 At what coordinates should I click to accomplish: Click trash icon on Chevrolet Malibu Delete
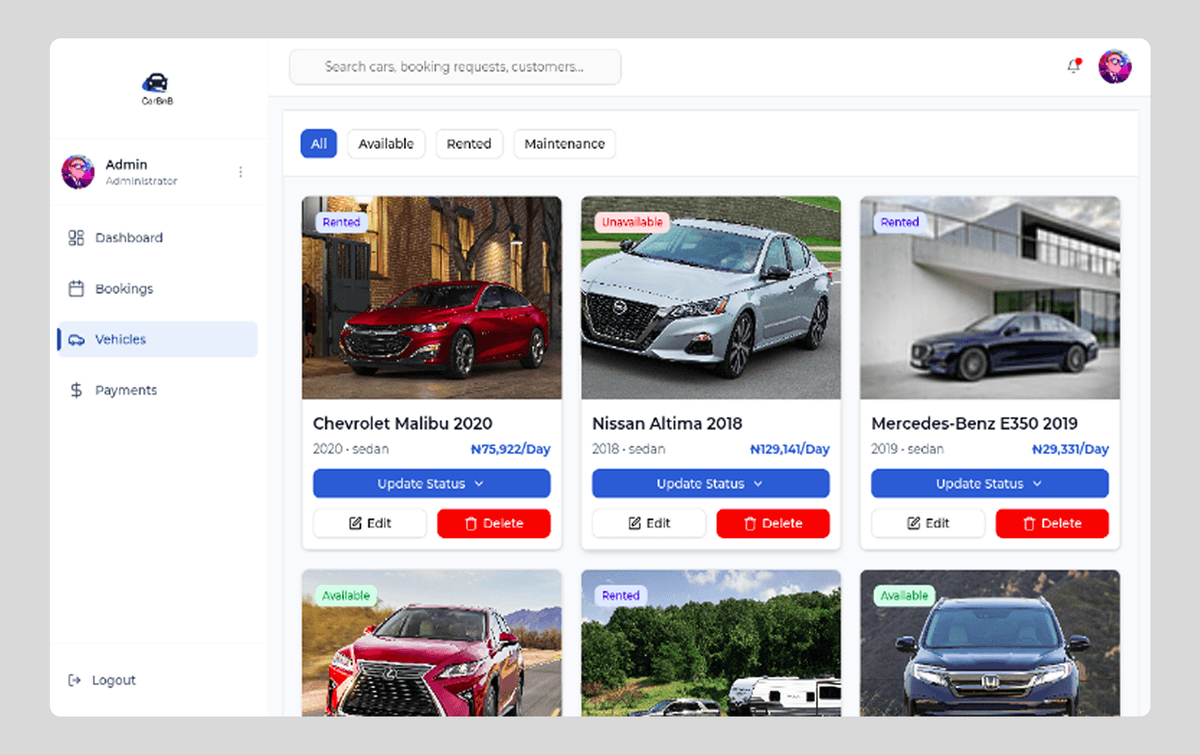[470, 523]
